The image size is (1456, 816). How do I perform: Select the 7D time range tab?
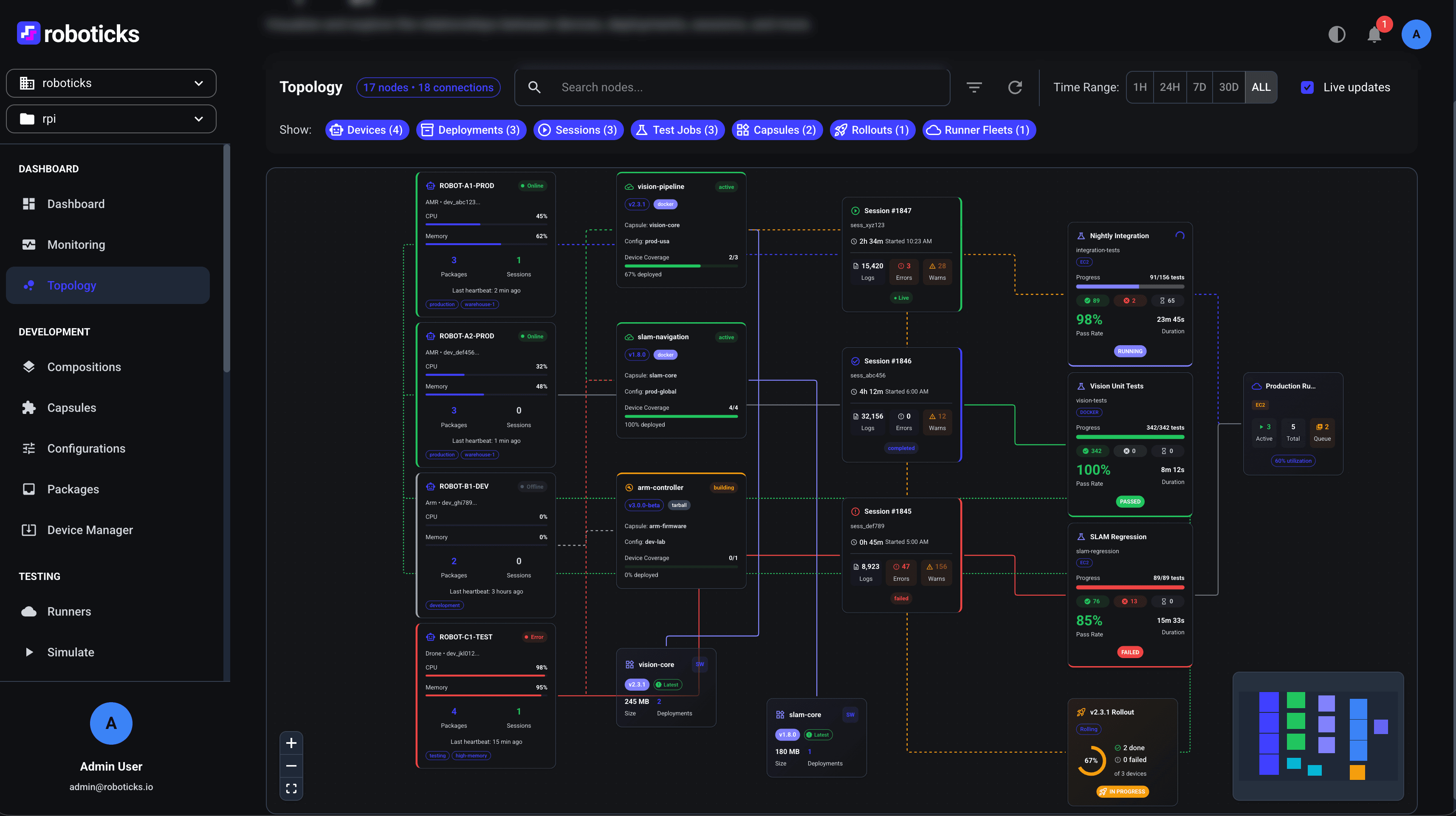tap(1199, 87)
